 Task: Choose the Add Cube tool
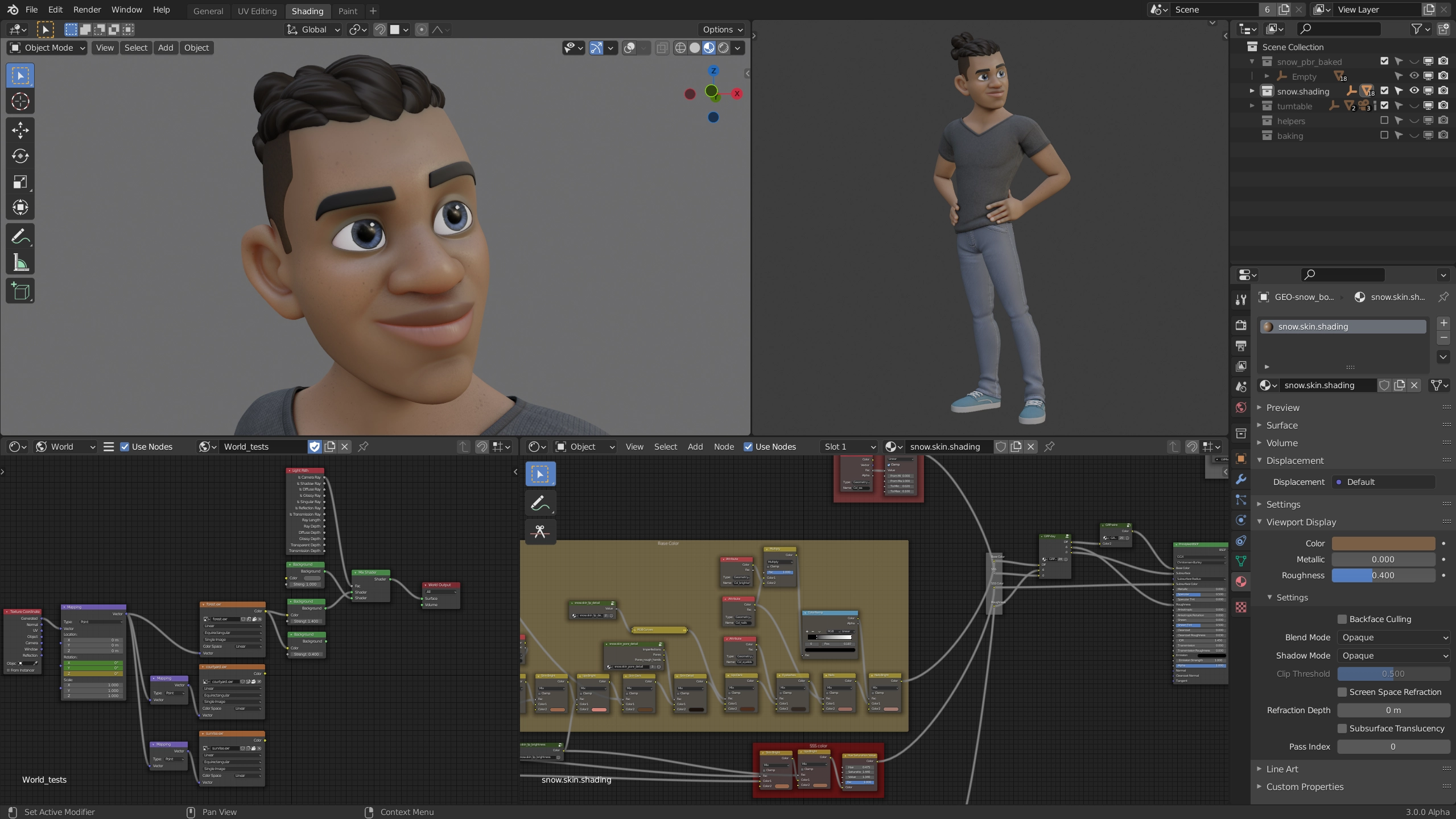20,291
